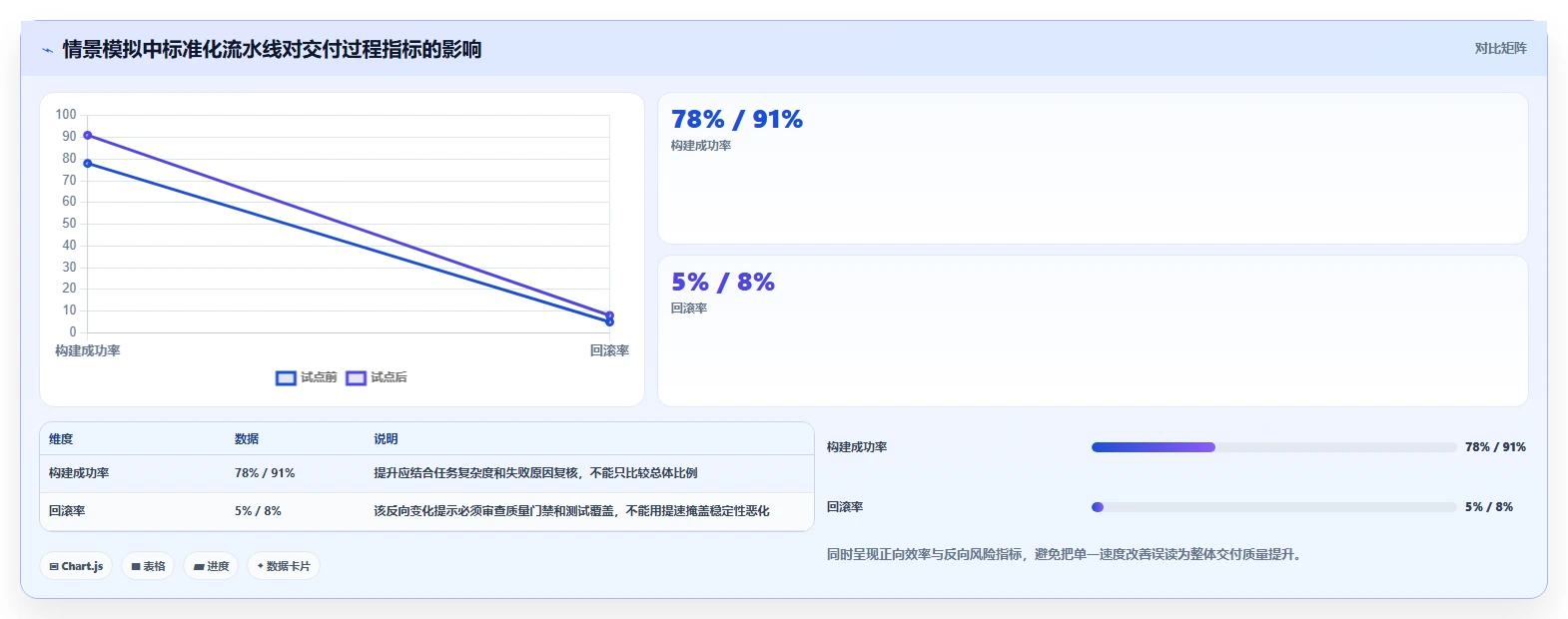The height and width of the screenshot is (619, 1568).
Task: Click the 回滚率 progress bar
Action: coord(1274,507)
